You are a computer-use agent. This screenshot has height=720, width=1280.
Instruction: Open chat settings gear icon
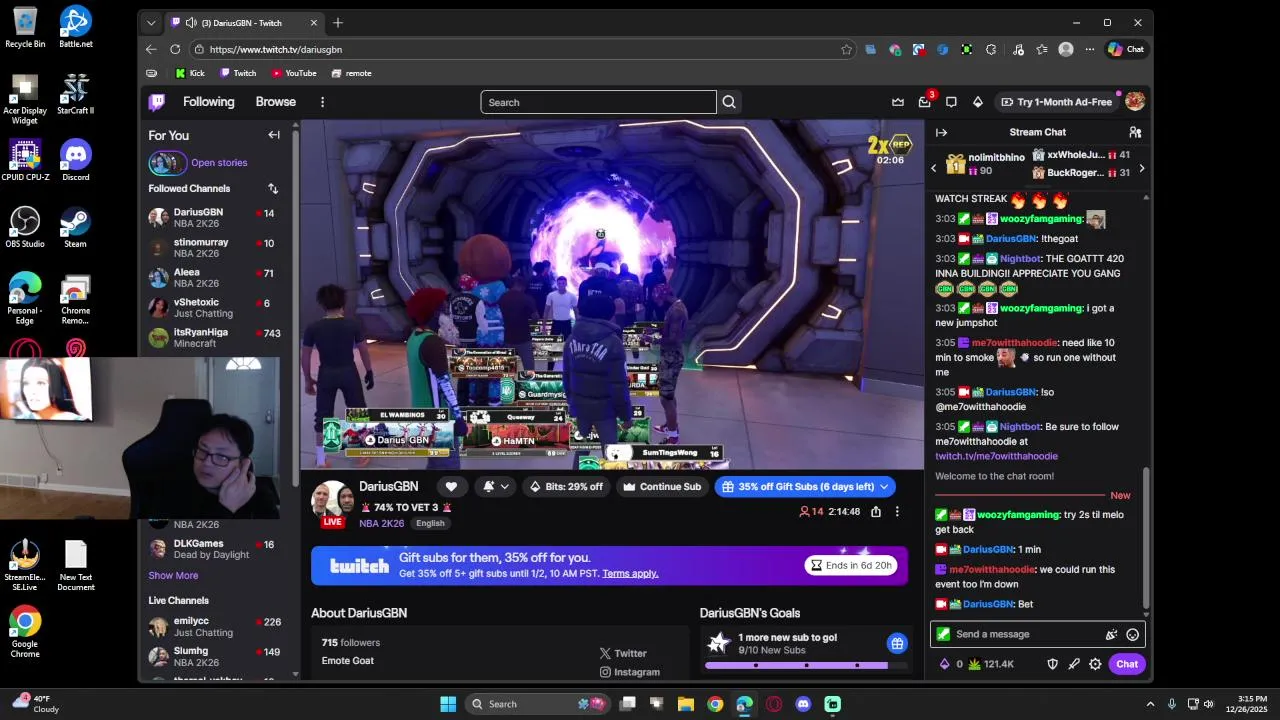[x=1095, y=664]
